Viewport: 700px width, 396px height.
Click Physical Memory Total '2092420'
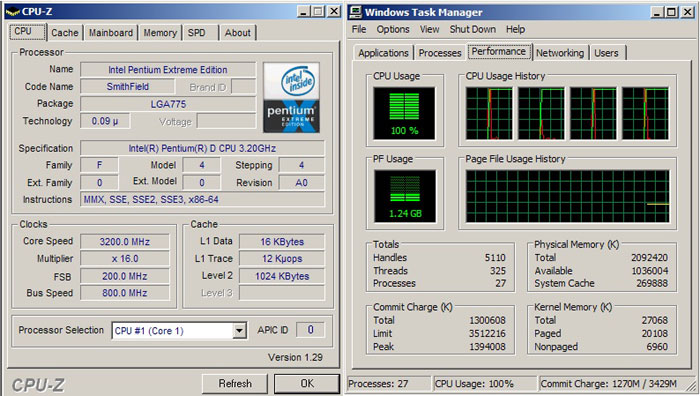[649, 258]
